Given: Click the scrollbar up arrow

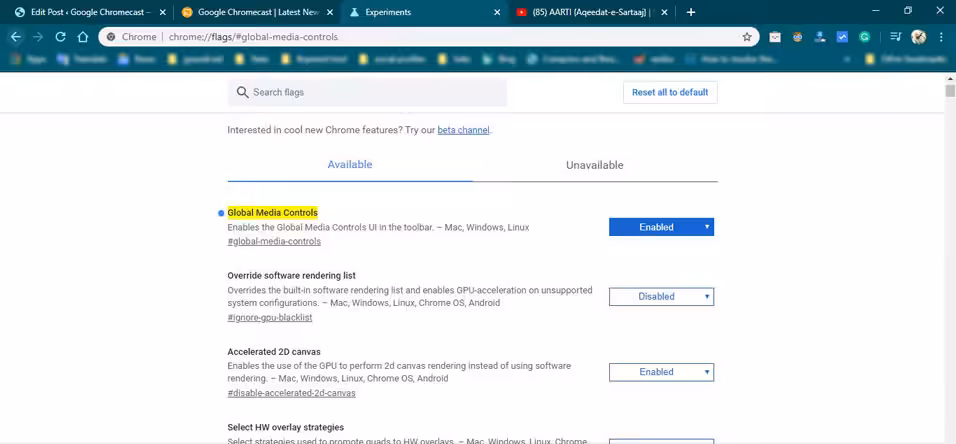Looking at the screenshot, I should 950,78.
